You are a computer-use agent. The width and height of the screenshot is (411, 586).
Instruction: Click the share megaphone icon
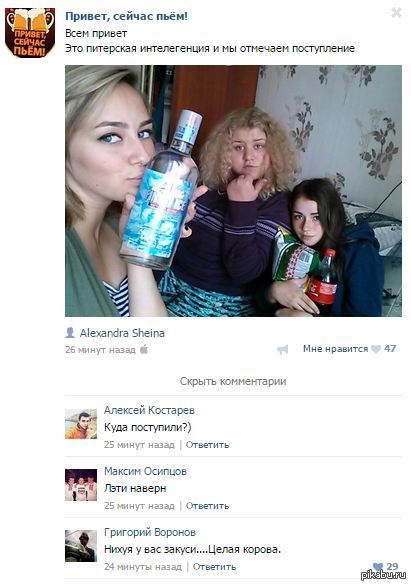coord(283,349)
